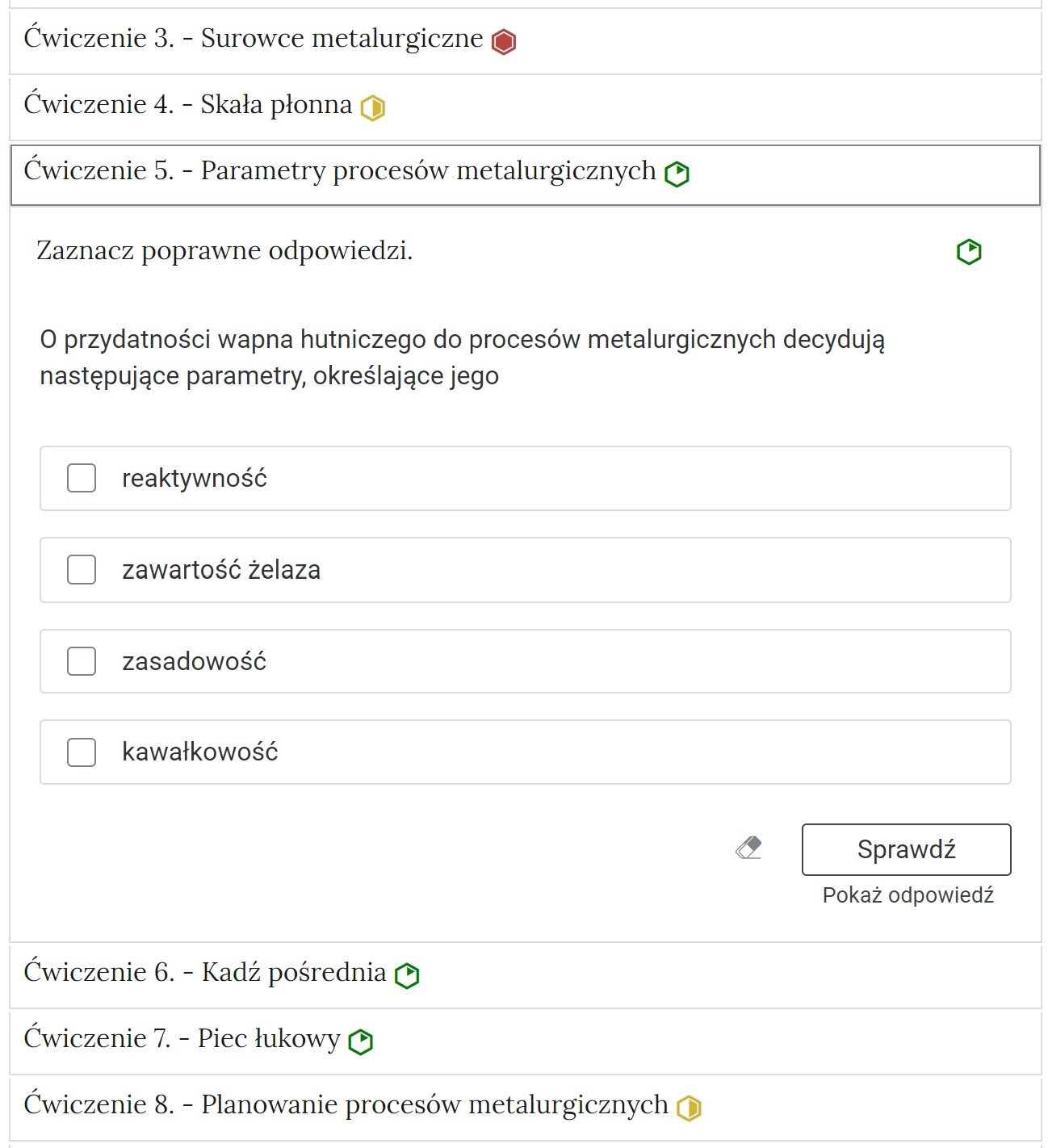Open Ćwiczenie 7 - Piec łukowy
The width and height of the screenshot is (1048, 1148).
(x=182, y=1039)
